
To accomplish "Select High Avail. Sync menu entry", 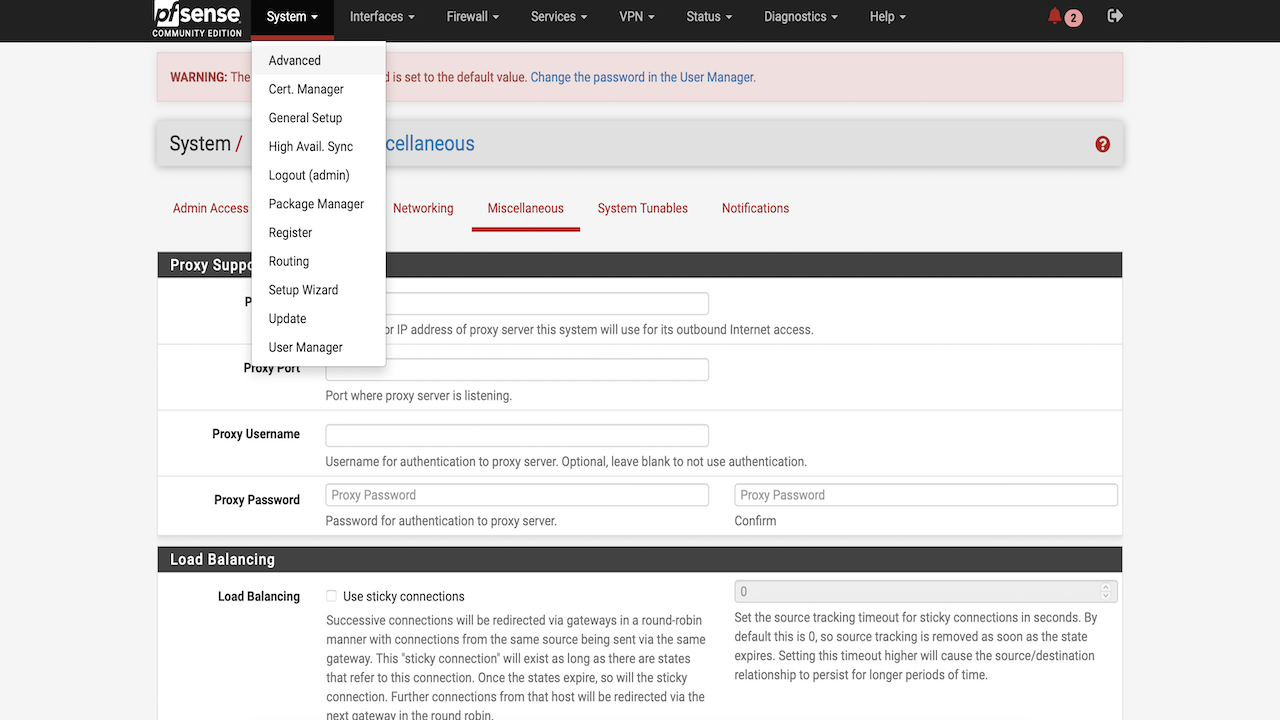I will click(x=318, y=147).
